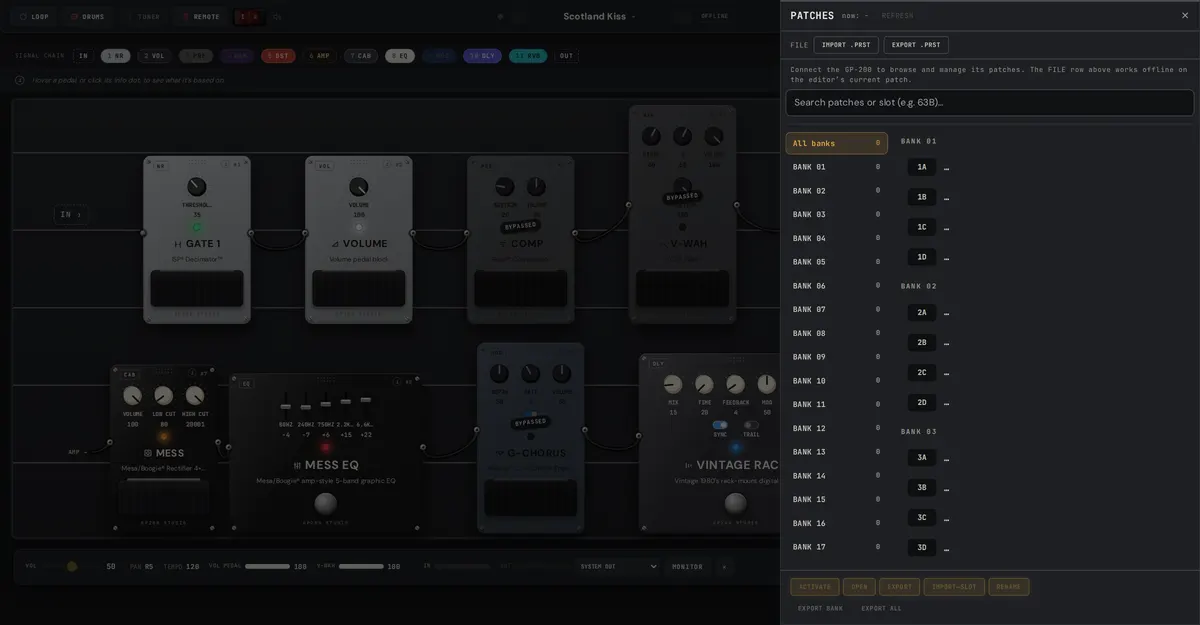
Task: Click the Vol Pedal slider in bottom bar
Action: (x=267, y=566)
